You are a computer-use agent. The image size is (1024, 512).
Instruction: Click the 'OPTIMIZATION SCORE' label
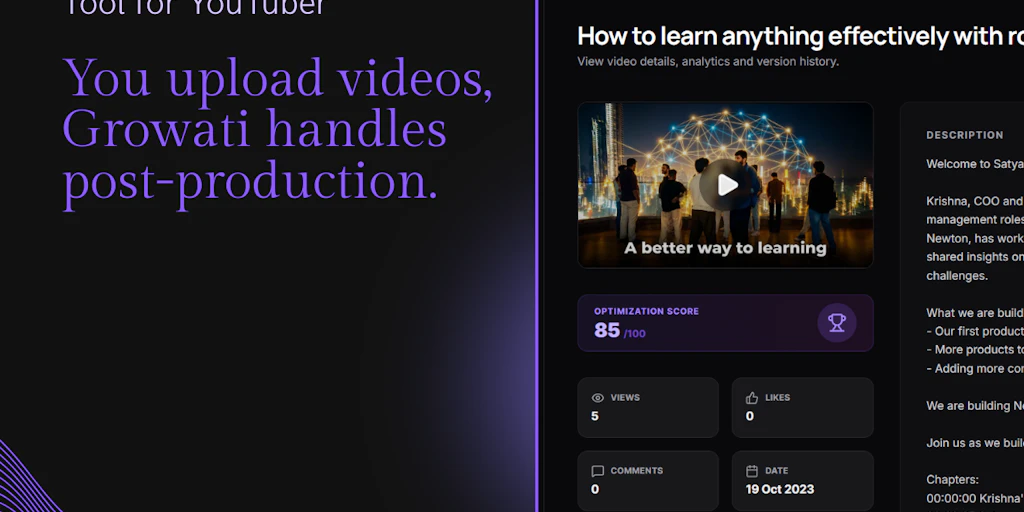[x=646, y=312]
